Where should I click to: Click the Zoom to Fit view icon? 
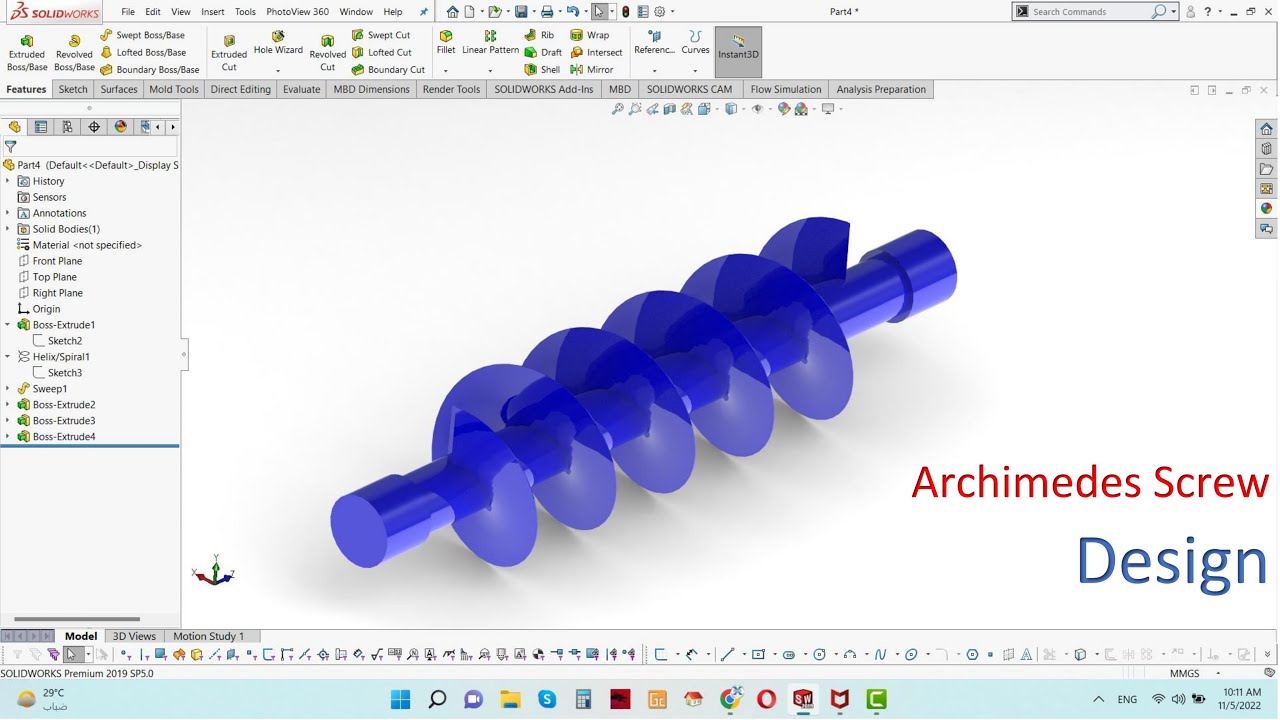click(618, 109)
